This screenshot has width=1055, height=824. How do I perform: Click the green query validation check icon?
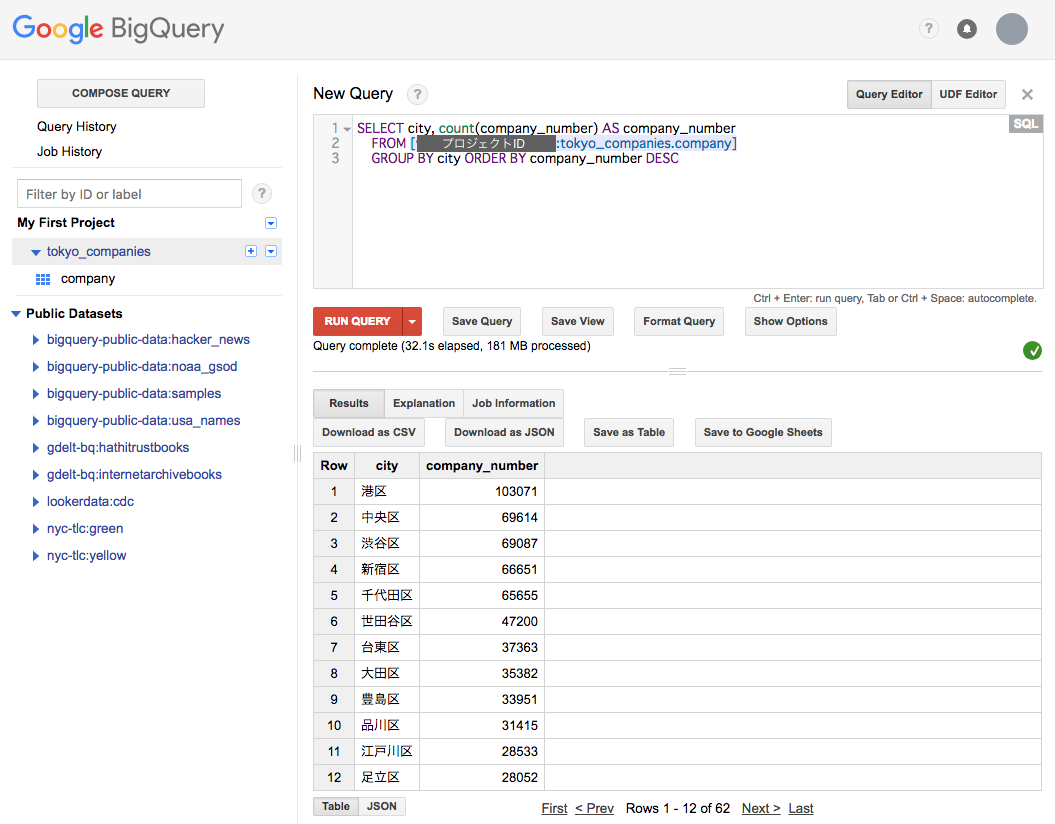1032,350
